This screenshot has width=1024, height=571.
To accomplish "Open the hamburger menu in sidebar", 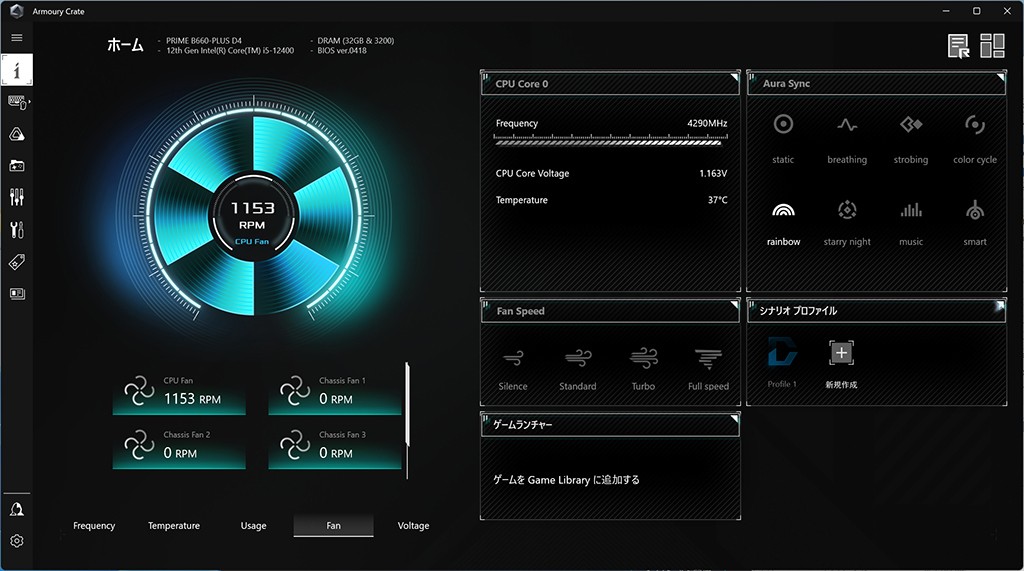I will tap(16, 37).
